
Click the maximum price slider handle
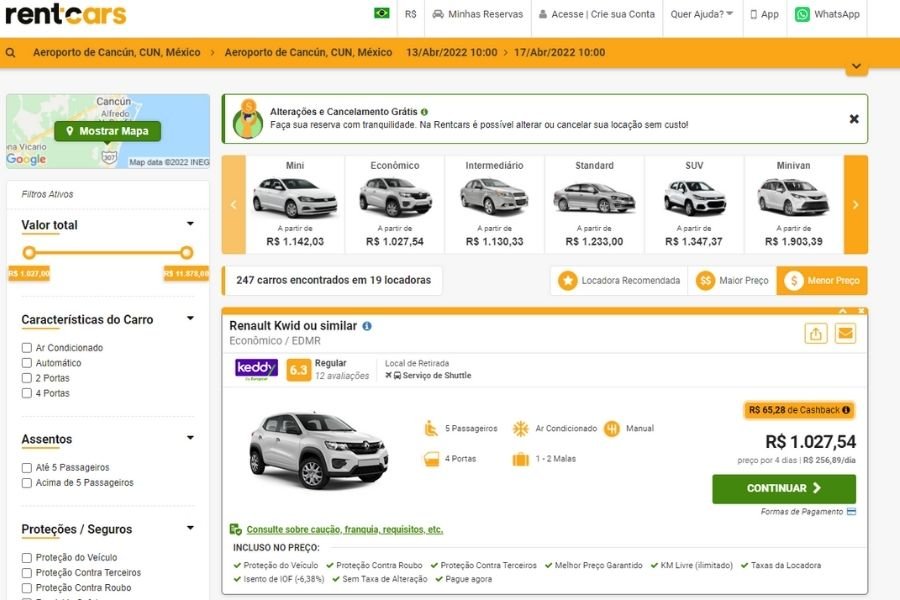coord(187,253)
